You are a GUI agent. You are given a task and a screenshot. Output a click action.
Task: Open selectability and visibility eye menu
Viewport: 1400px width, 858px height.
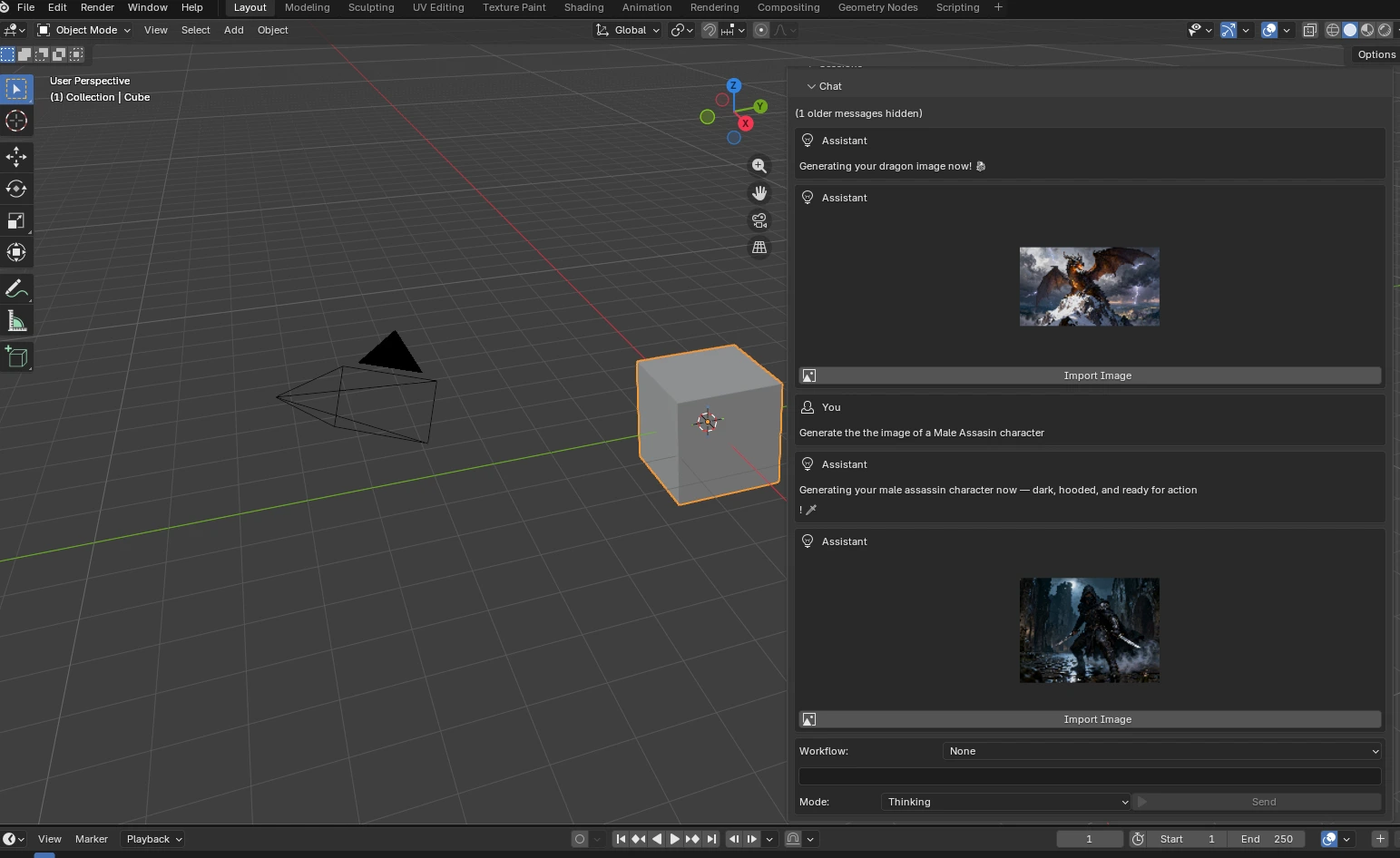pyautogui.click(x=1199, y=30)
